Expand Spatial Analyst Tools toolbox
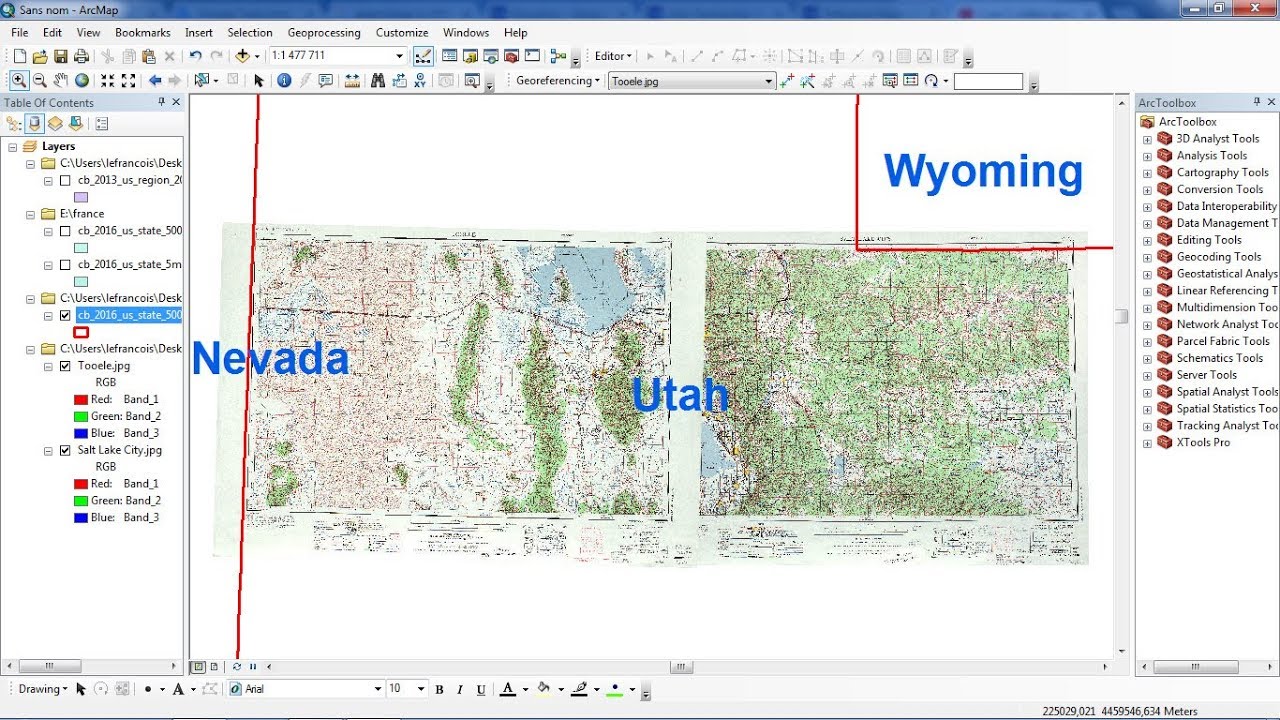The width and height of the screenshot is (1280, 720). tap(1148, 392)
